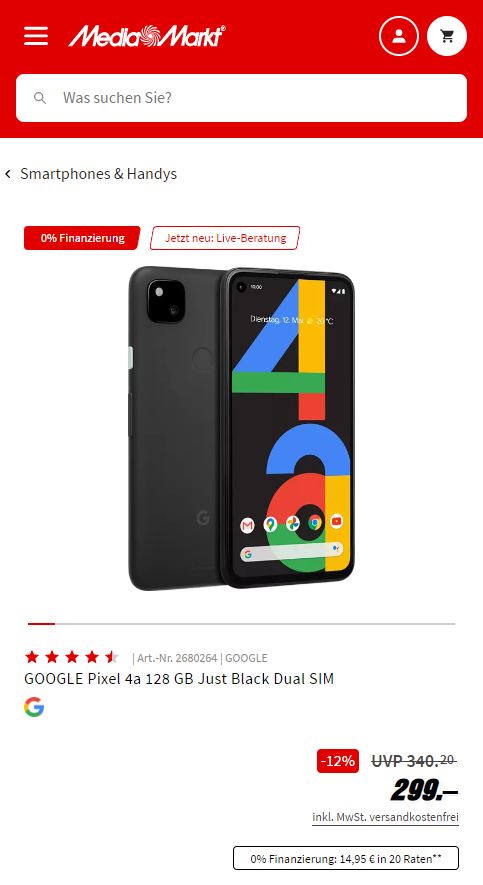Image resolution: width=483 pixels, height=885 pixels.
Task: Click the back chevron before Smartphones
Action: [8, 174]
